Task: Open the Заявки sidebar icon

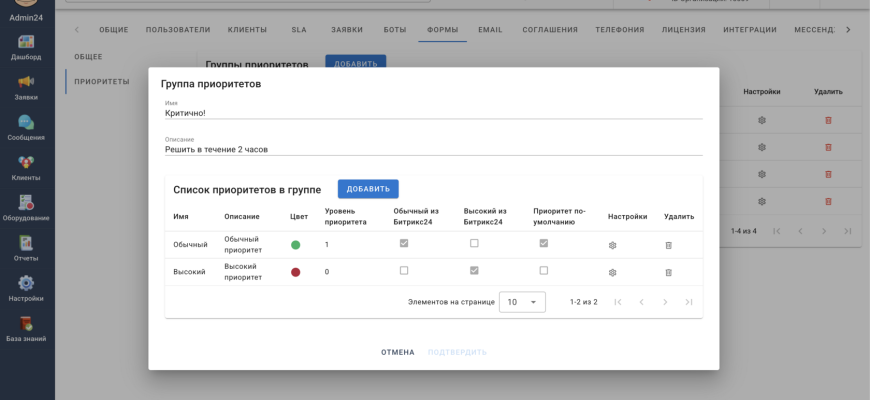Action: pyautogui.click(x=26, y=84)
